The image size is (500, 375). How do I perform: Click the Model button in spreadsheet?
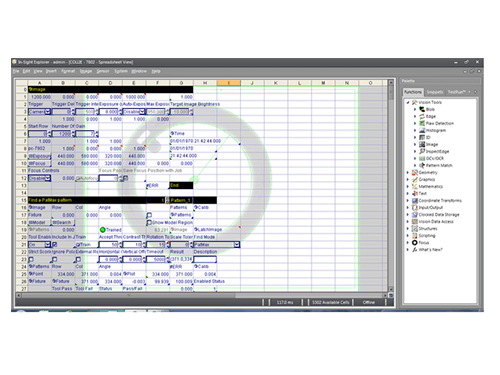click(39, 222)
